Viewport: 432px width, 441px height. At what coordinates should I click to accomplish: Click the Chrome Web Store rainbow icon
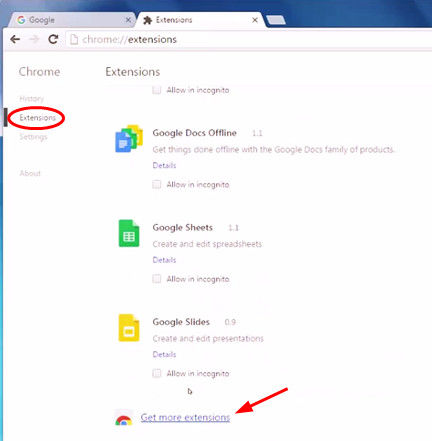pos(124,419)
